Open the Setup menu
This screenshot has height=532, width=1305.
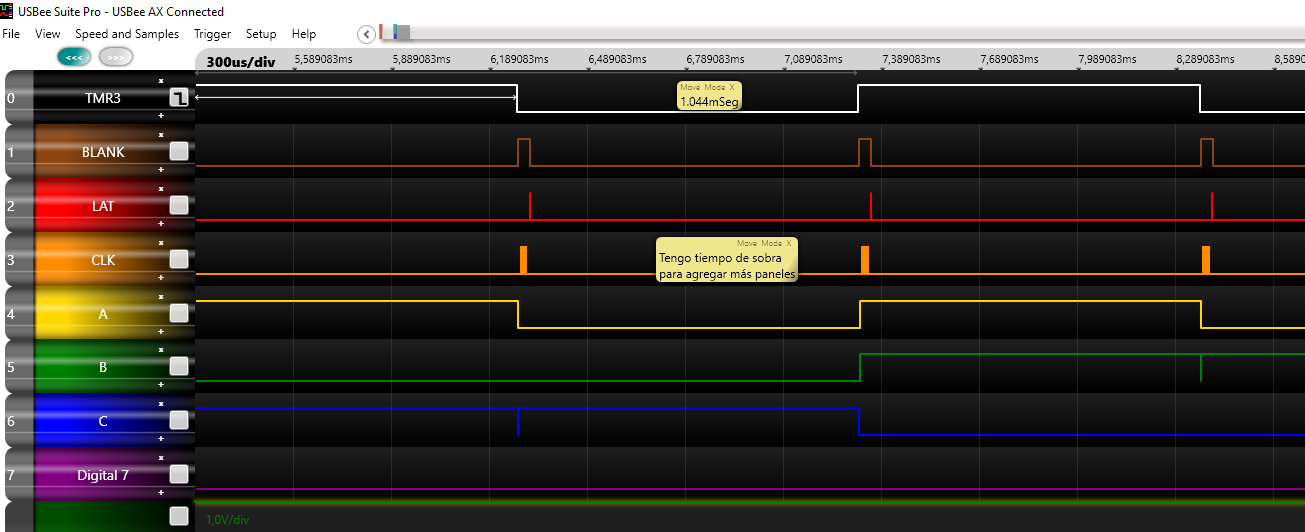(x=261, y=34)
